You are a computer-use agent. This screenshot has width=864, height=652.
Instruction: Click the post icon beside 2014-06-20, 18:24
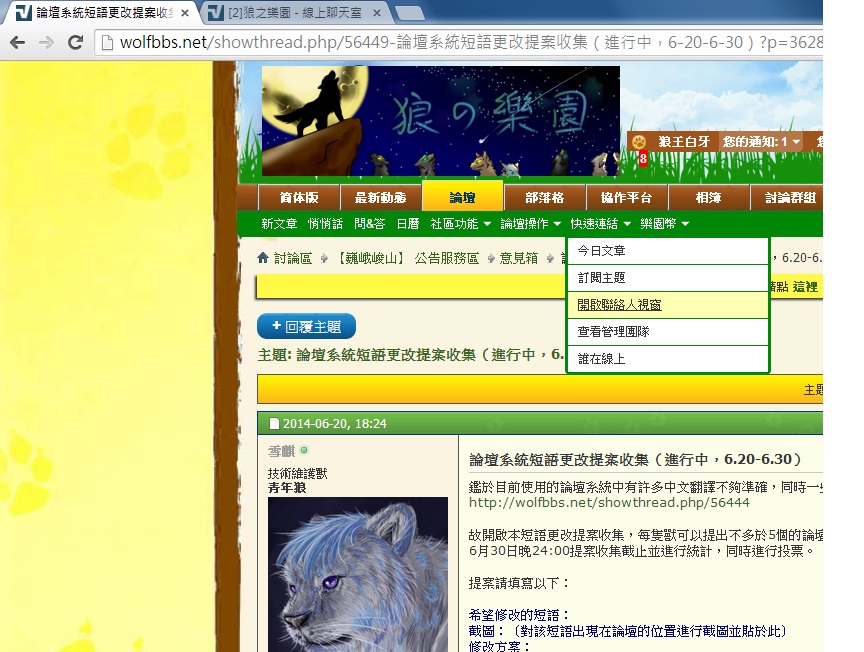coord(274,423)
